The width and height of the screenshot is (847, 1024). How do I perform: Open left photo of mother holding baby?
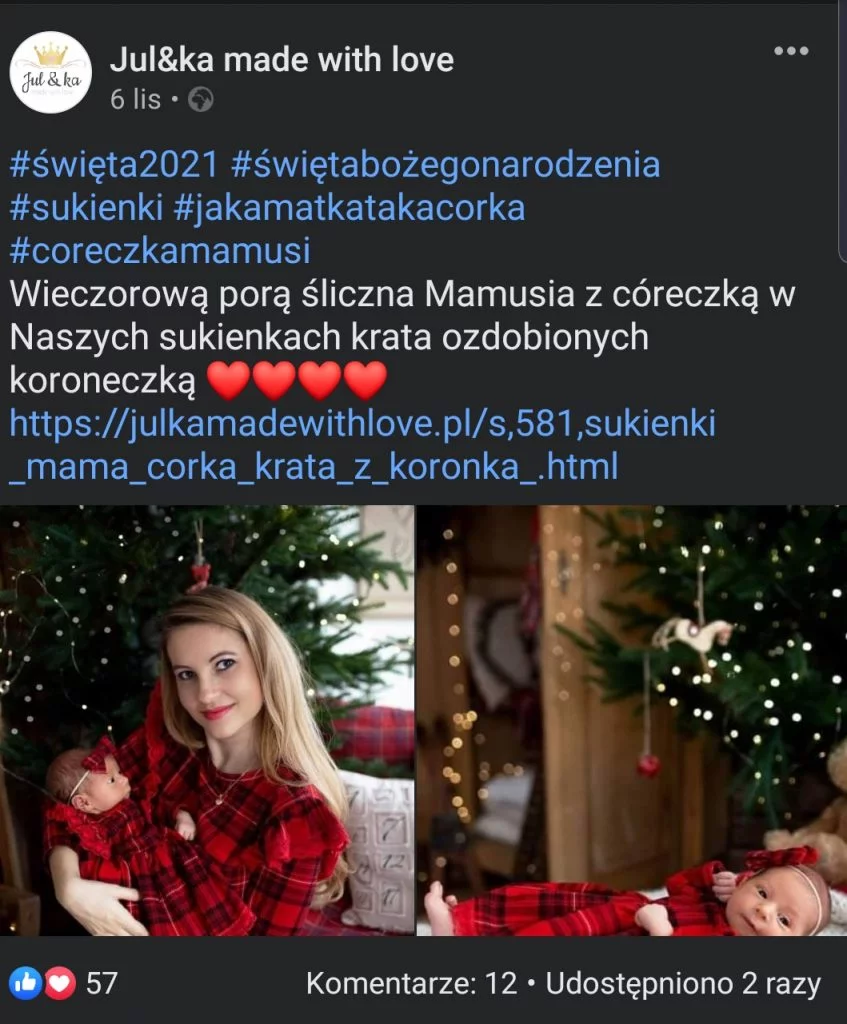click(x=206, y=720)
